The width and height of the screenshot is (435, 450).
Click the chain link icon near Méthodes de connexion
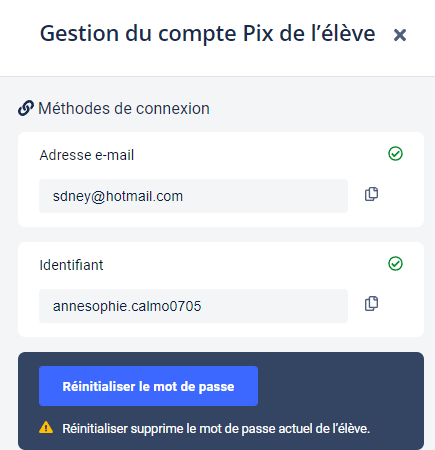point(26,108)
